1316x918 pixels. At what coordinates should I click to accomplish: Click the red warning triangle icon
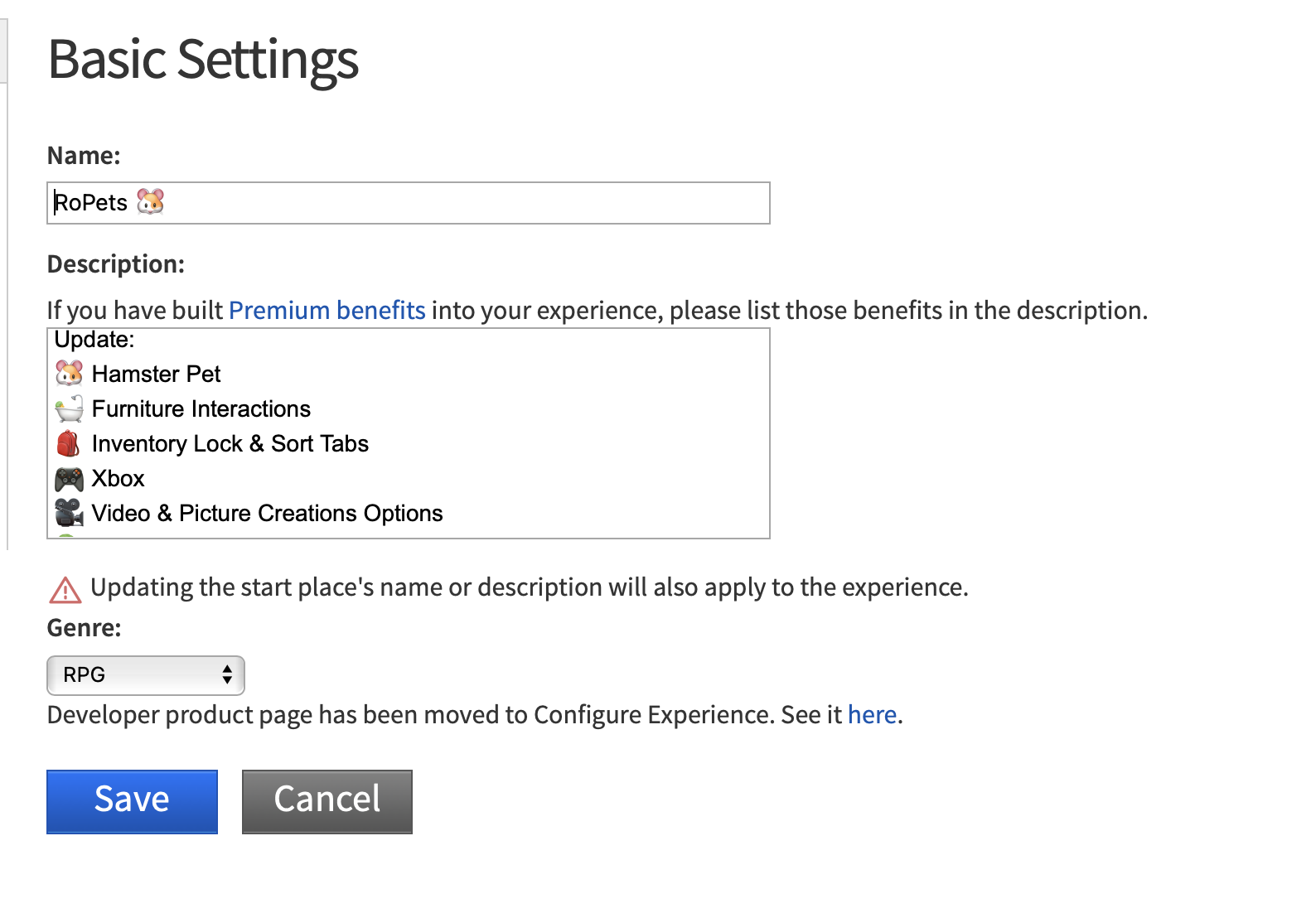coord(65,590)
